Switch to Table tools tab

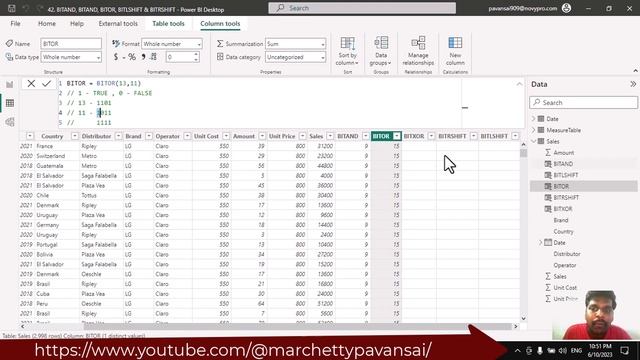(168, 24)
